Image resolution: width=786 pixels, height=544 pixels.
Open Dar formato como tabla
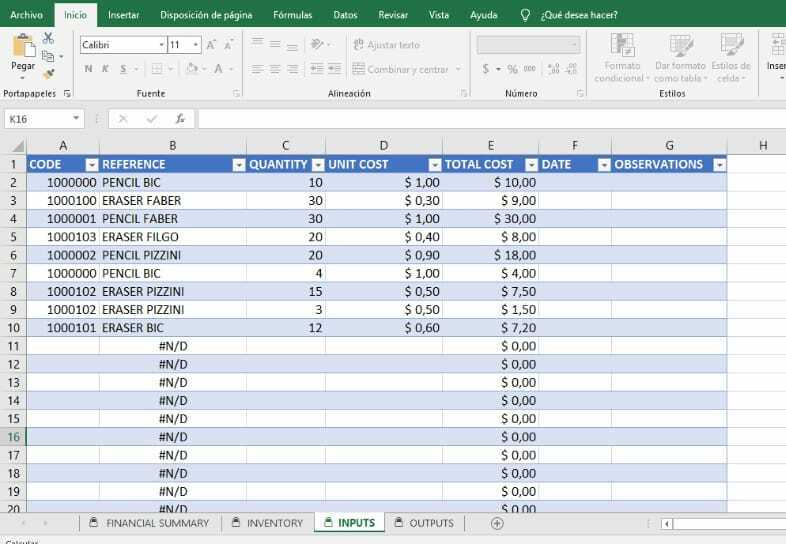pos(680,58)
